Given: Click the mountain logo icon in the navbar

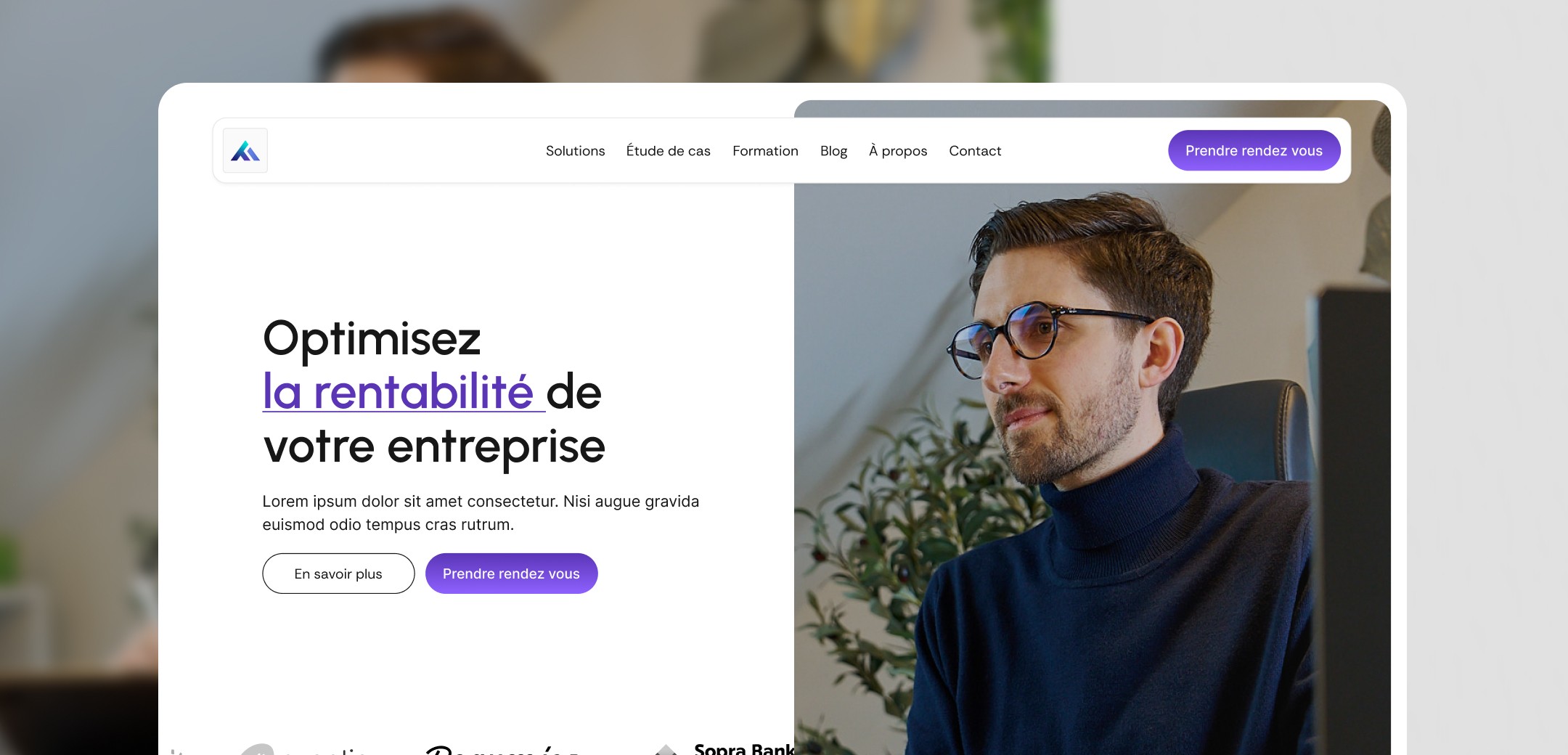Looking at the screenshot, I should pyautogui.click(x=245, y=150).
